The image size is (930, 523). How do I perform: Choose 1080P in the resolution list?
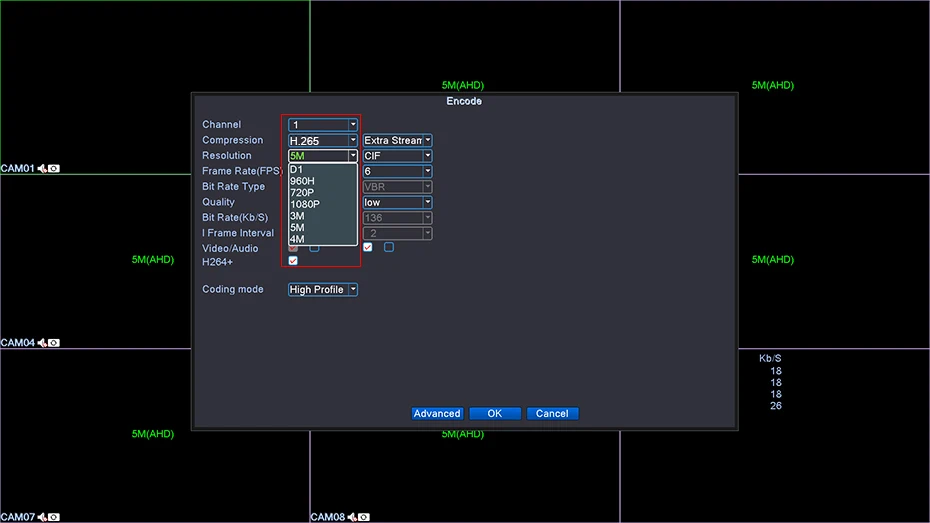[323, 204]
